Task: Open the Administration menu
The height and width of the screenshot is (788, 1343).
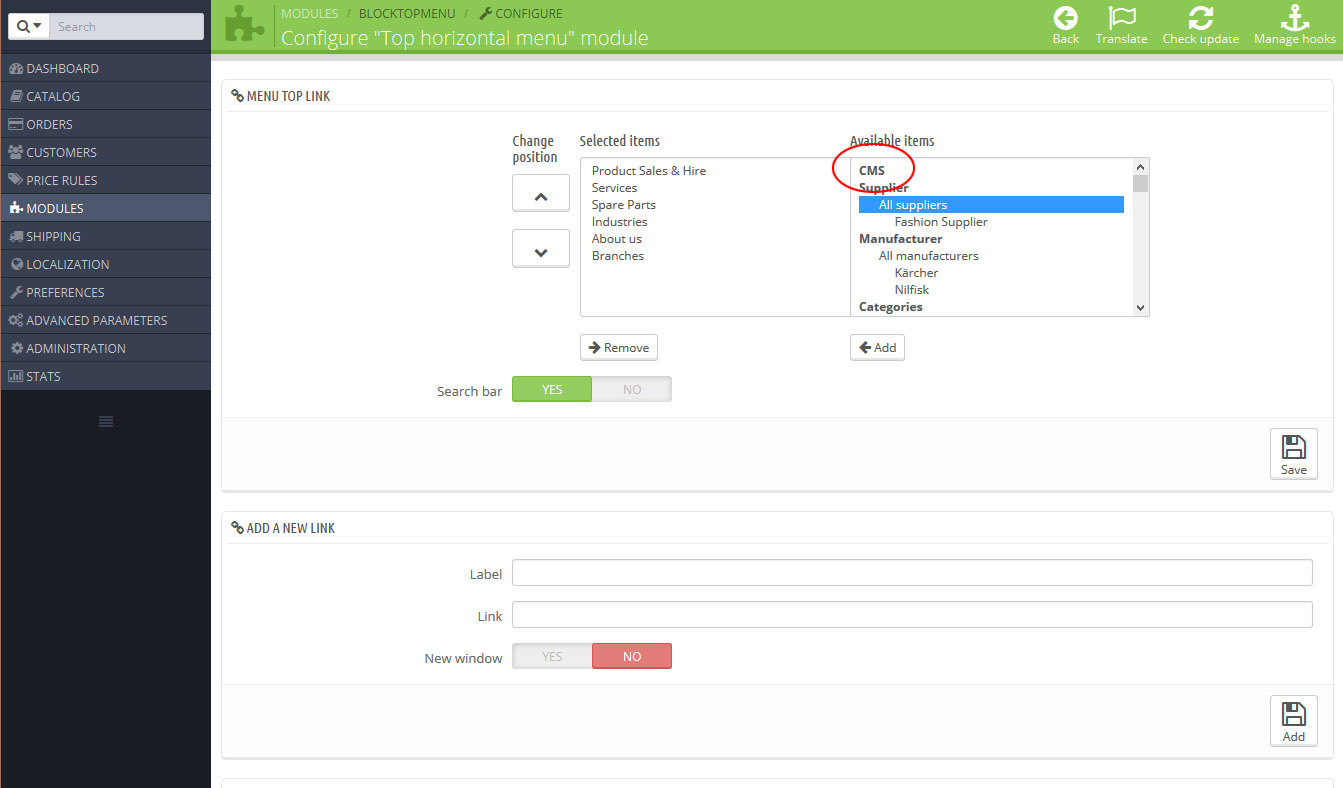Action: [105, 348]
